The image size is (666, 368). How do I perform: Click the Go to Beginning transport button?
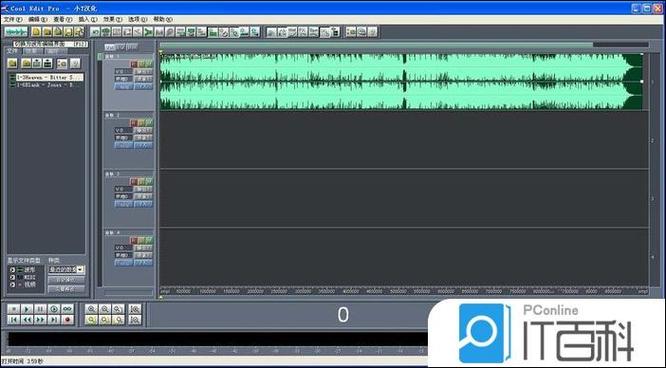[x=14, y=320]
